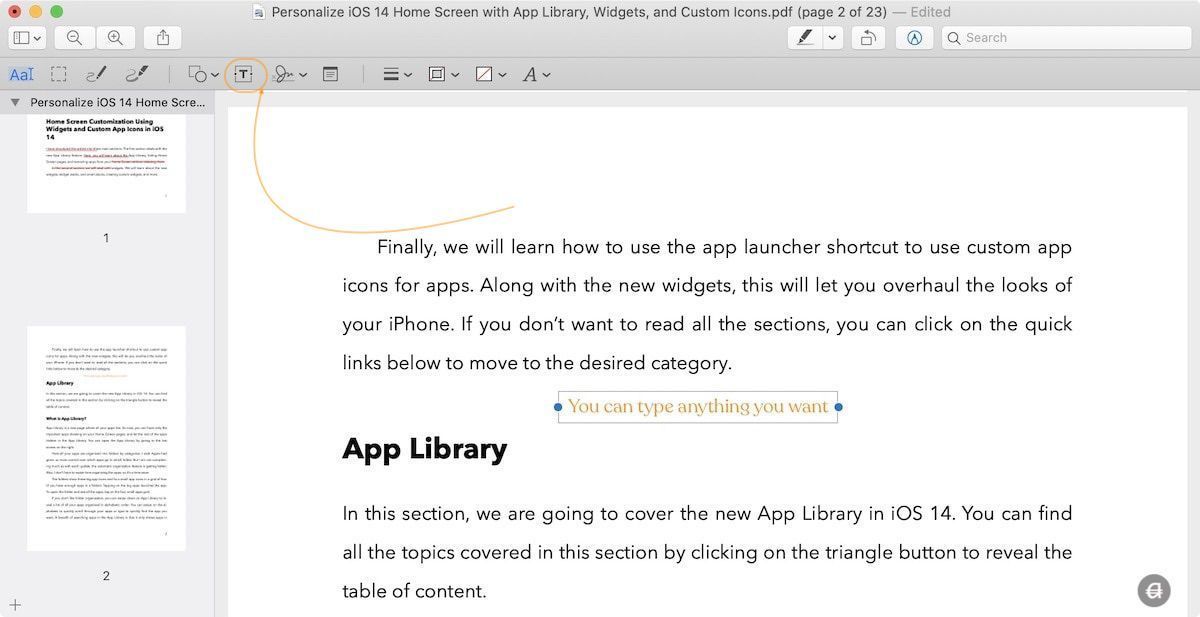Screen dimensions: 1200x617
Task: Collapse the Personalize iOS 14 document triangle
Action: point(15,102)
